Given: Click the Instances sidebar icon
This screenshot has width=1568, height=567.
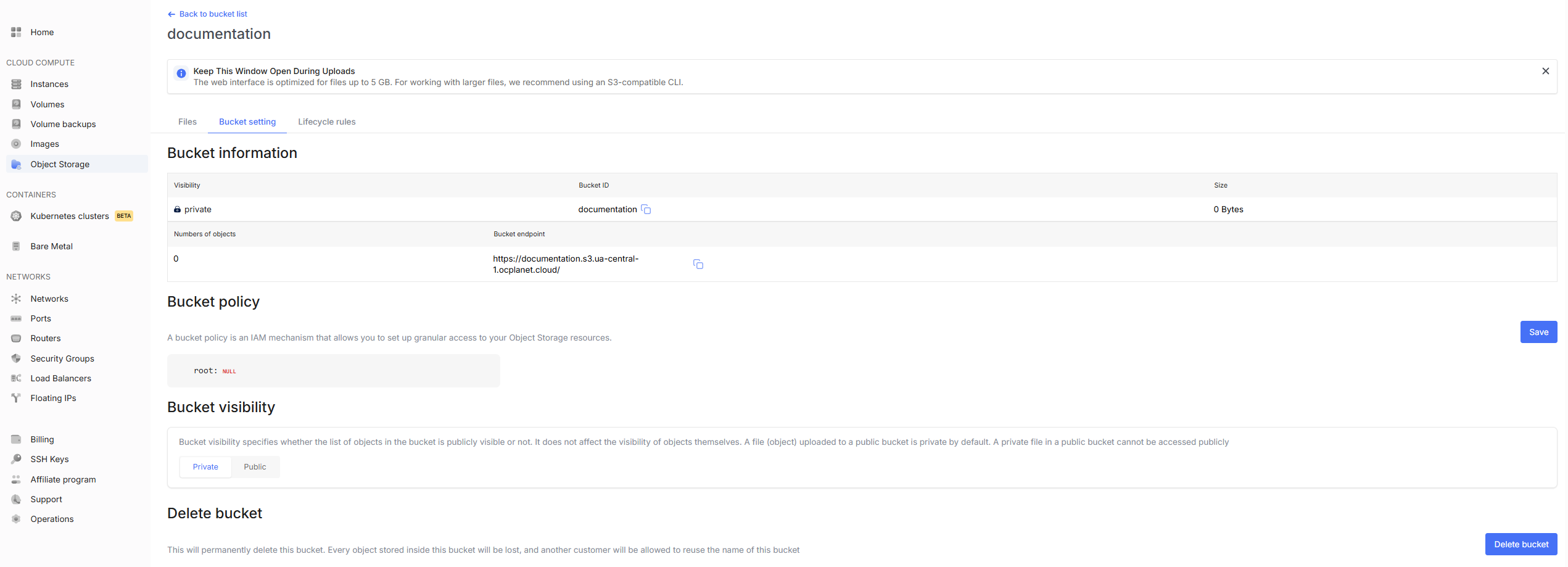Looking at the screenshot, I should [x=17, y=84].
